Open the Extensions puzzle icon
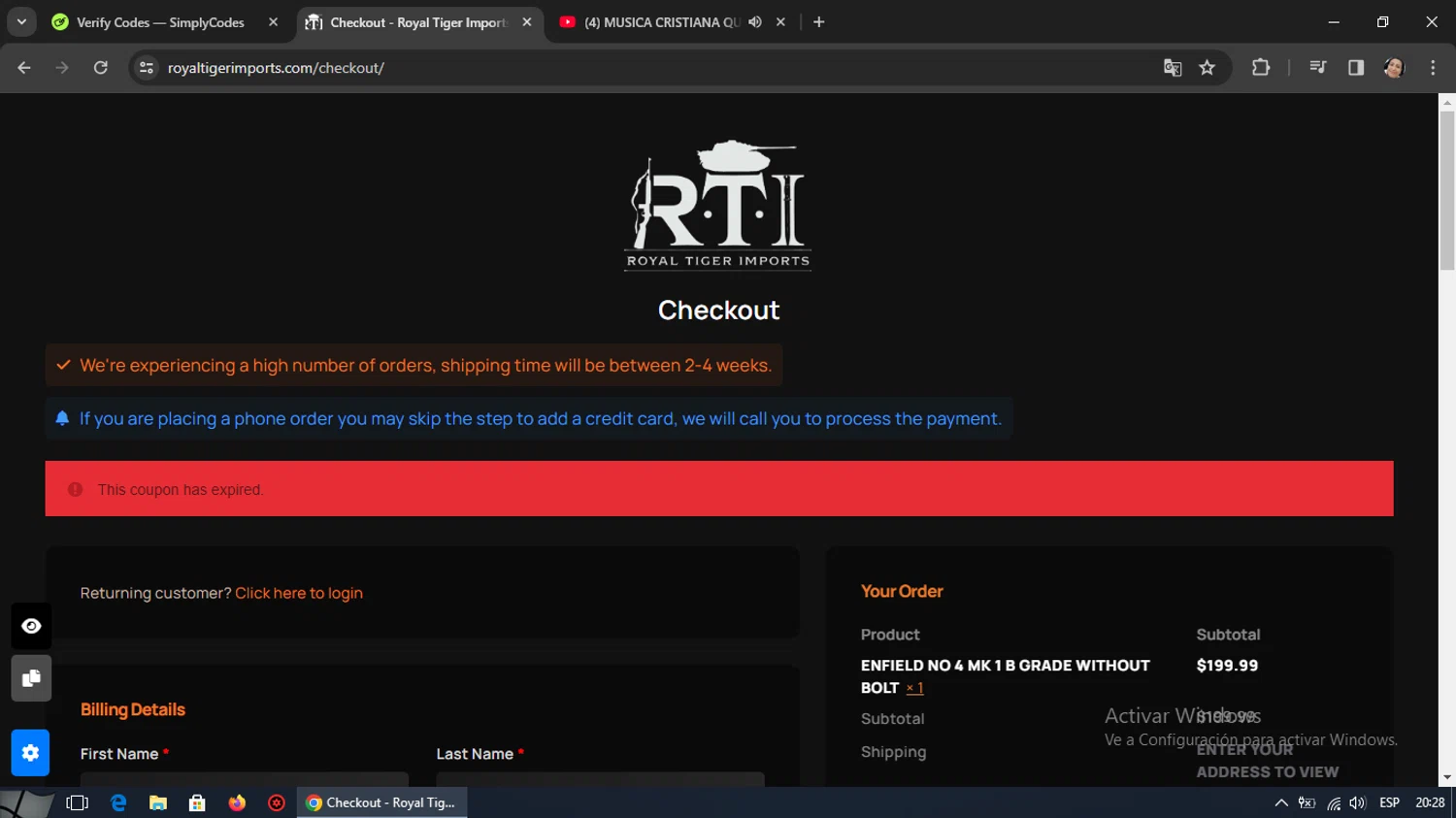Viewport: 1456px width, 818px height. (1261, 68)
